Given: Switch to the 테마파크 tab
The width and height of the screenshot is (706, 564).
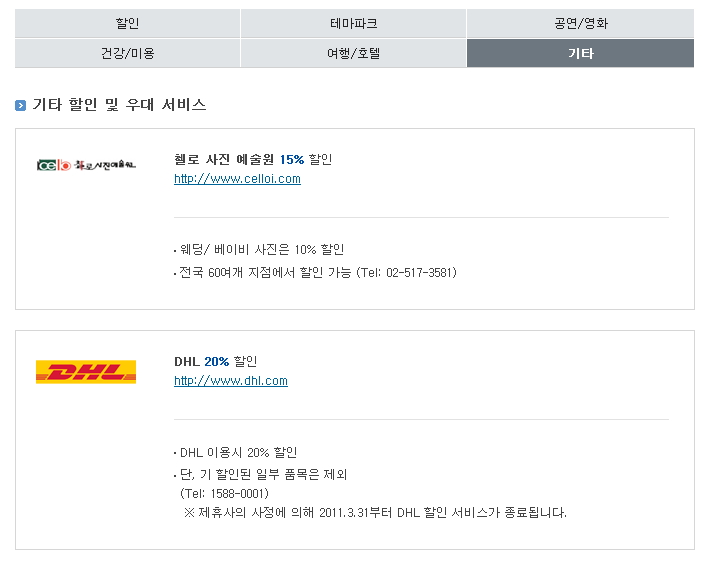Looking at the screenshot, I should (353, 23).
